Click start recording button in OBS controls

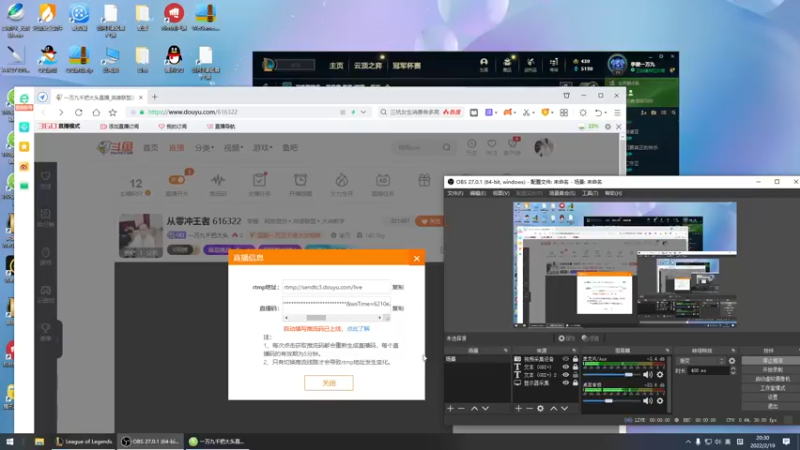pos(772,370)
